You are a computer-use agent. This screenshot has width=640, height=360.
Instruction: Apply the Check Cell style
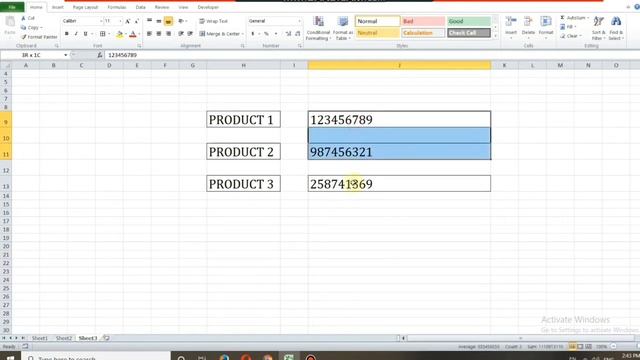click(x=469, y=33)
